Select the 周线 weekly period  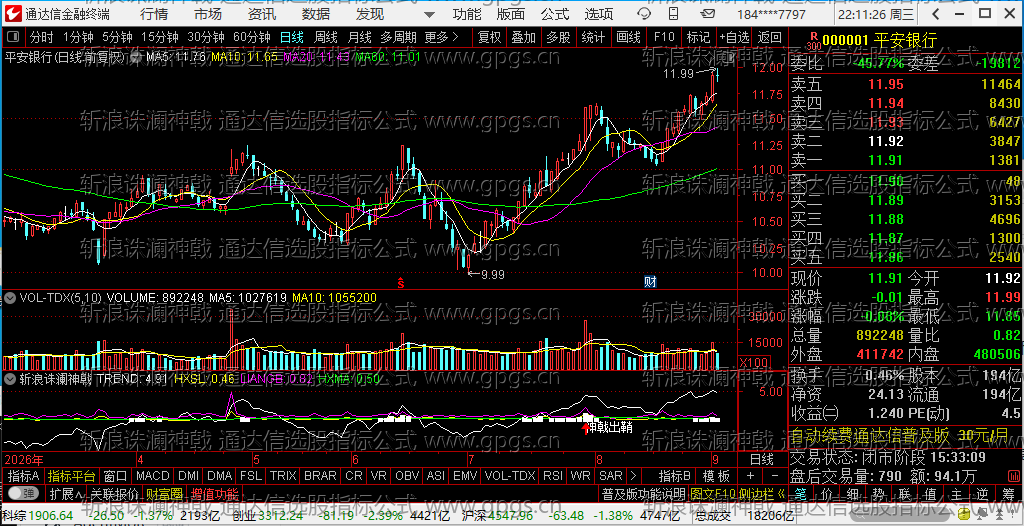pyautogui.click(x=326, y=37)
